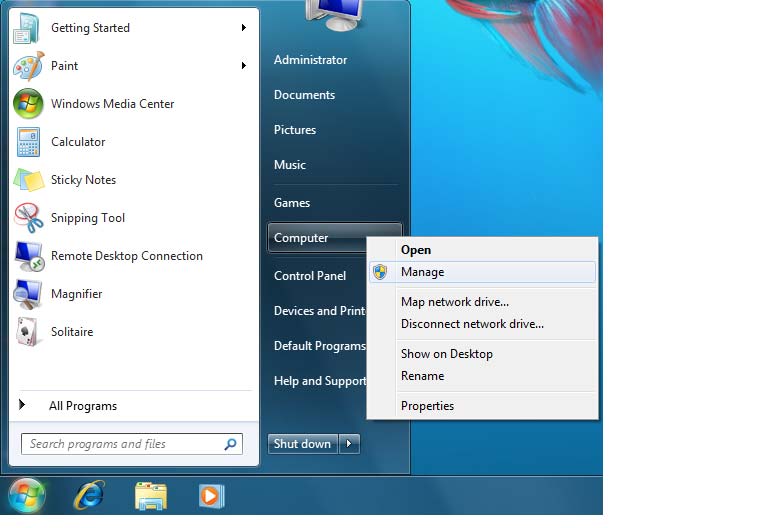Open Music from the Start menu

pos(290,165)
